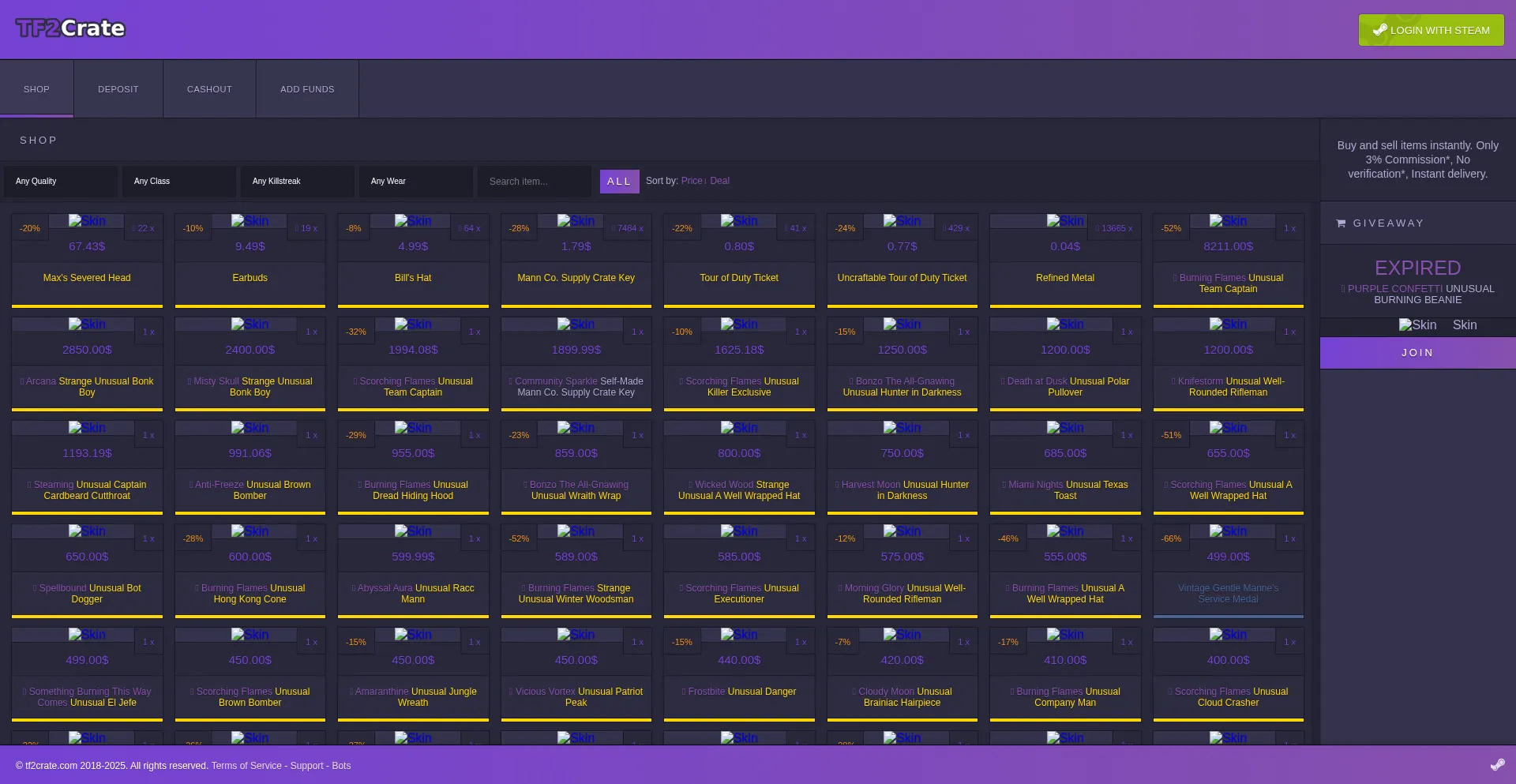Click the giveaway Burning Beanie skin image
This screenshot has width=1516, height=784.
[x=1417, y=325]
